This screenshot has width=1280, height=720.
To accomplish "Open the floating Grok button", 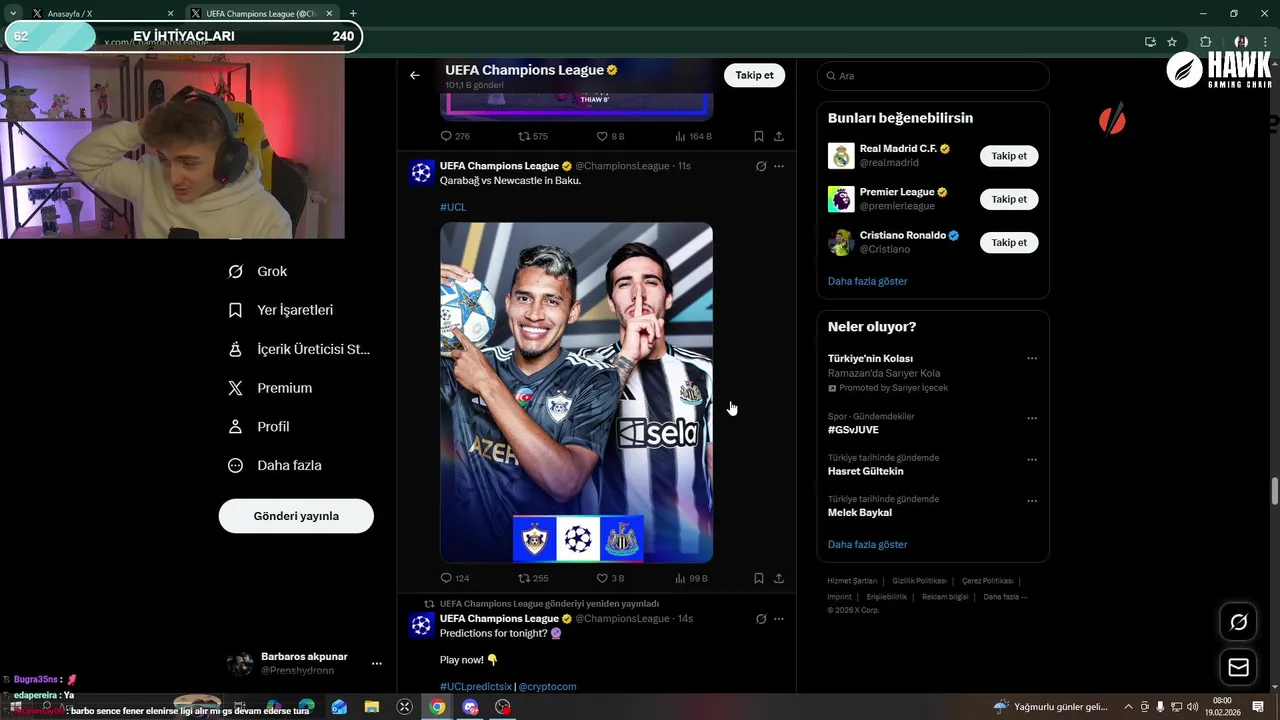I will (x=1238, y=622).
